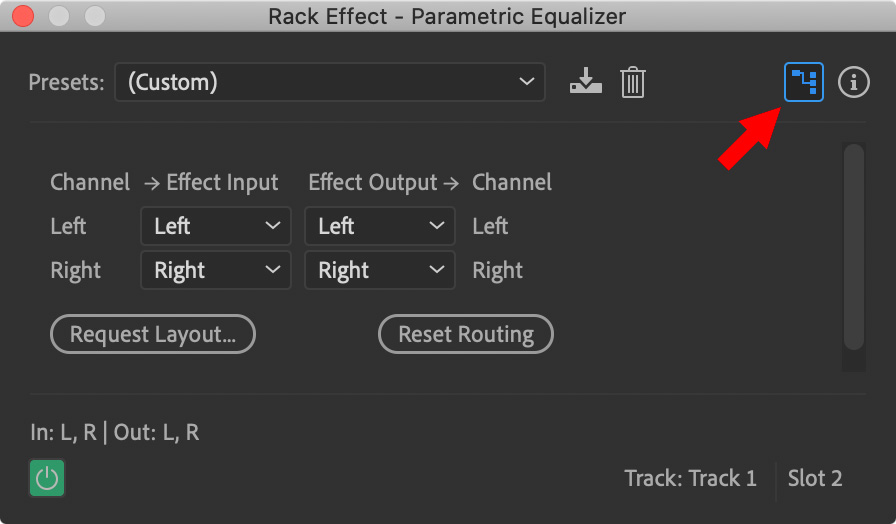This screenshot has height=524, width=896.
Task: Expand the Left channel Effect Input dropdown
Action: (216, 226)
